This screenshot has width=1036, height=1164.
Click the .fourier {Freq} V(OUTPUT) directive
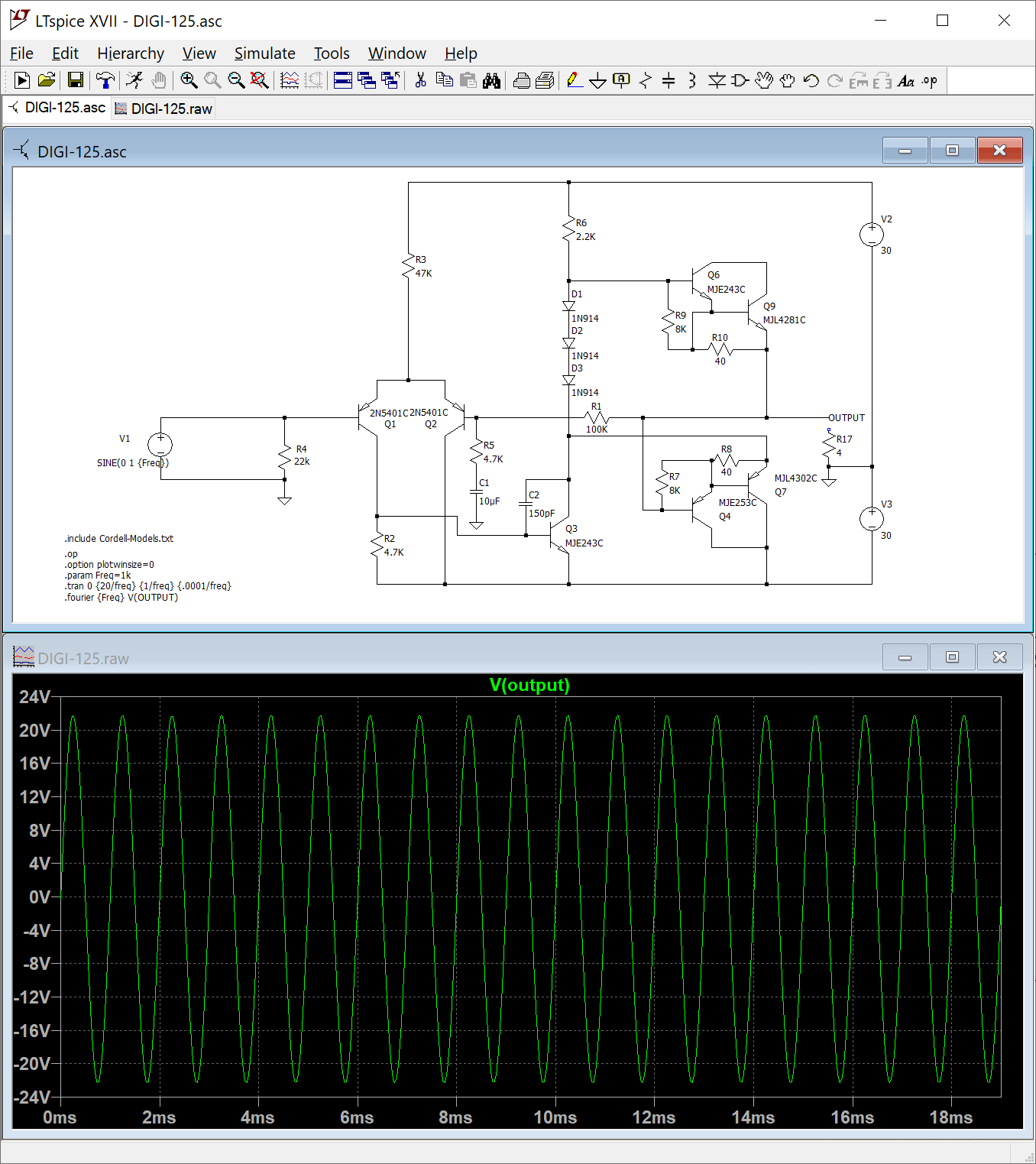[121, 598]
